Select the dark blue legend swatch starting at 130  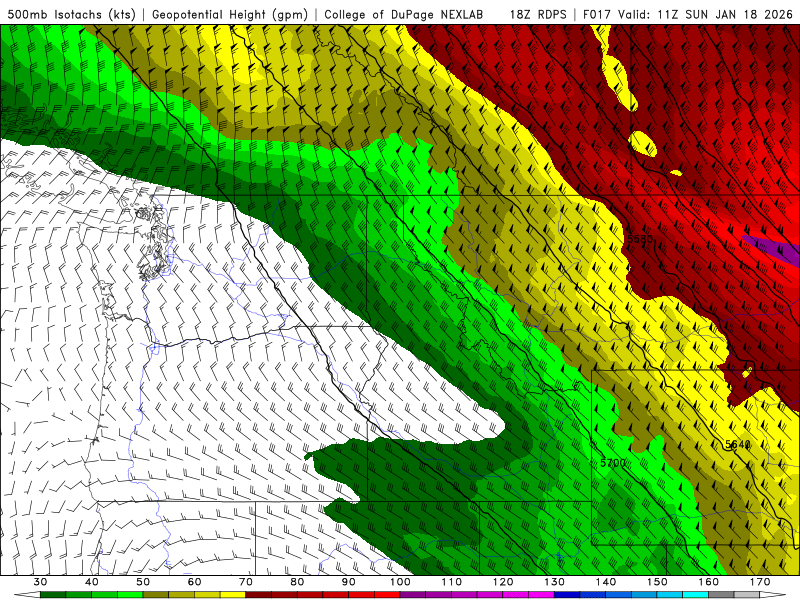click(x=567, y=595)
